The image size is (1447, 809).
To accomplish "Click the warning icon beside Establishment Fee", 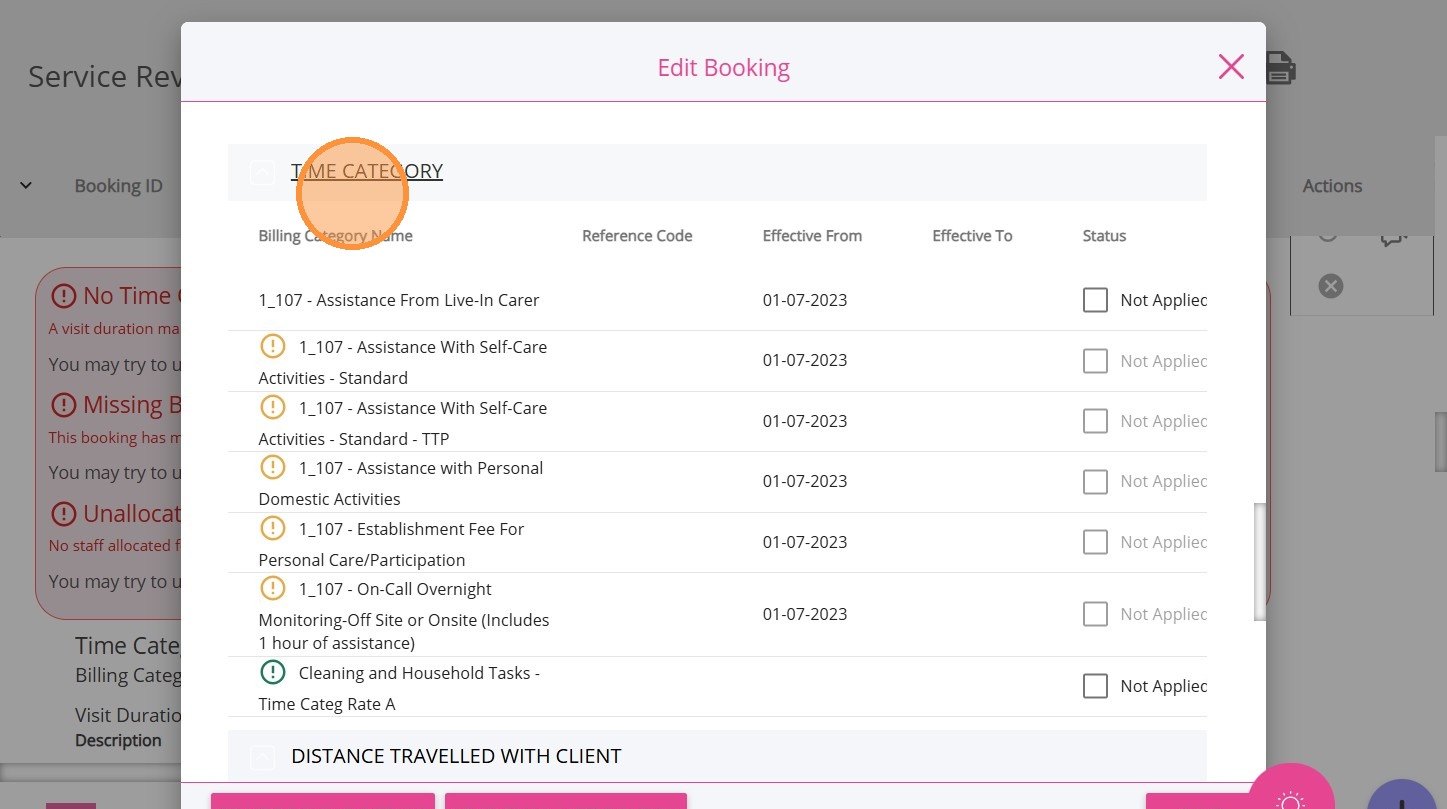I will point(272,528).
